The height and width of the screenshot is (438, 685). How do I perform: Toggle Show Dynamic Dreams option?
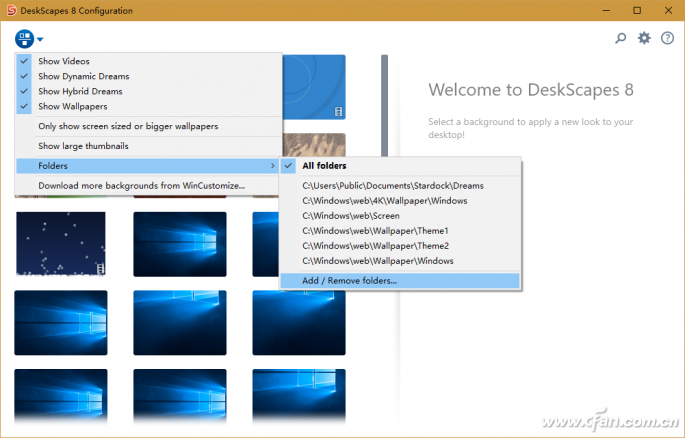[x=149, y=76]
